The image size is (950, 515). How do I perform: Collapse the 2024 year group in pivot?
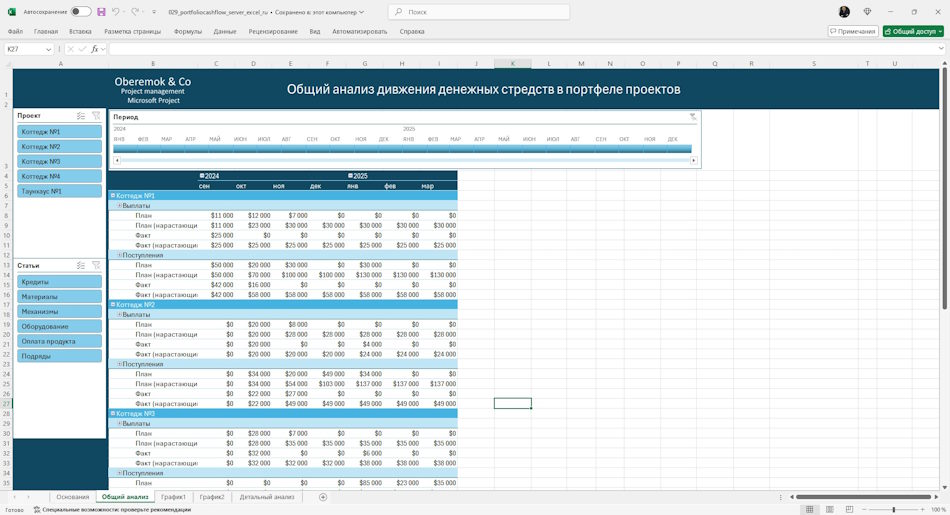pos(202,176)
